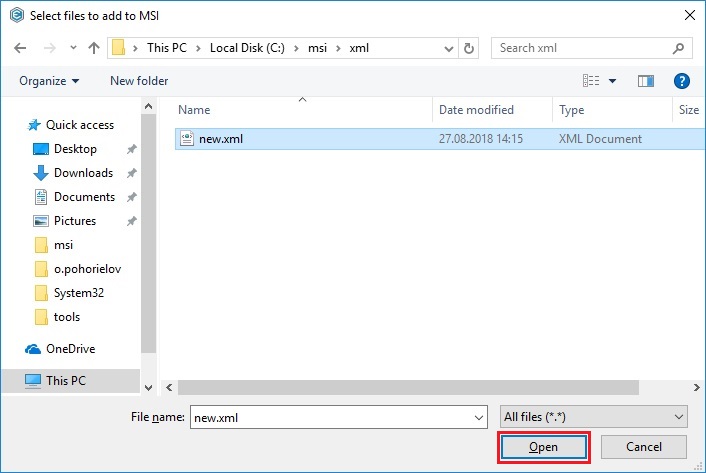Open help with the question mark icon

point(682,81)
